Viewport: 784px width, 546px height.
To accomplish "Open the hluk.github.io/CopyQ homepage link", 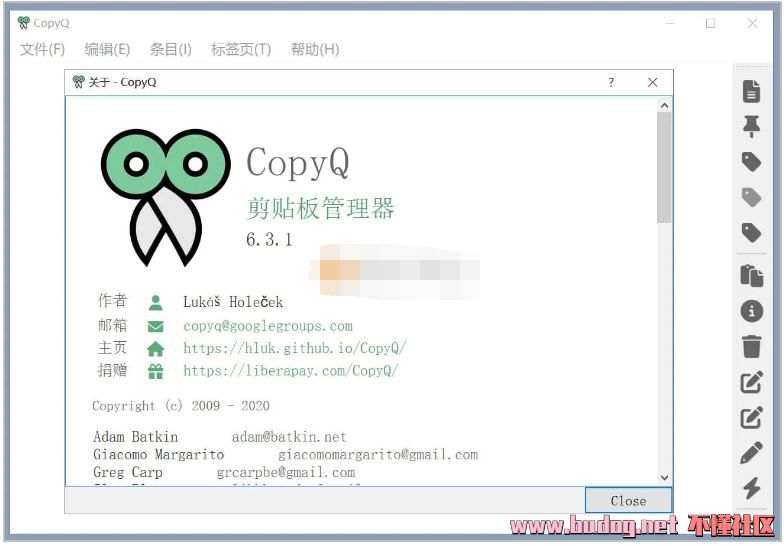I will [295, 348].
